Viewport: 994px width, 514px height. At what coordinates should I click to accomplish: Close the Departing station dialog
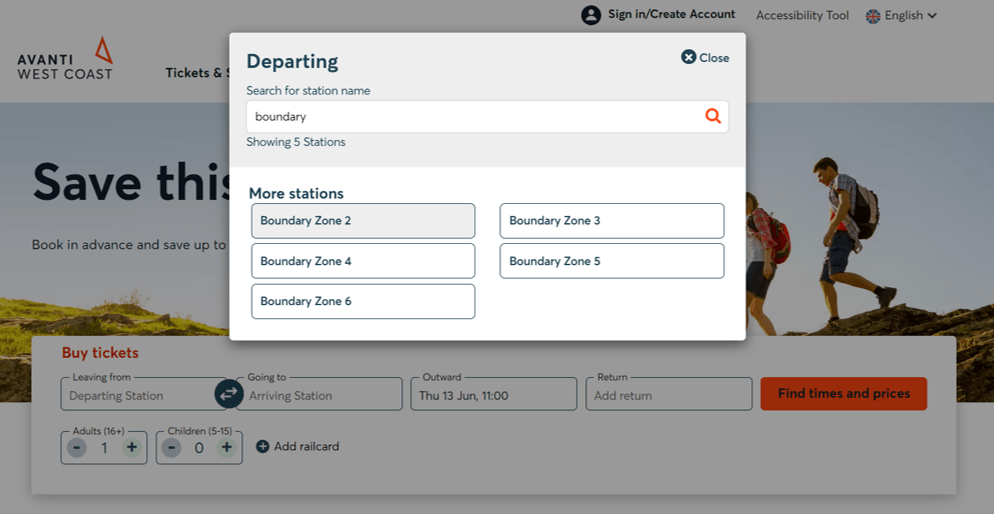[x=705, y=58]
